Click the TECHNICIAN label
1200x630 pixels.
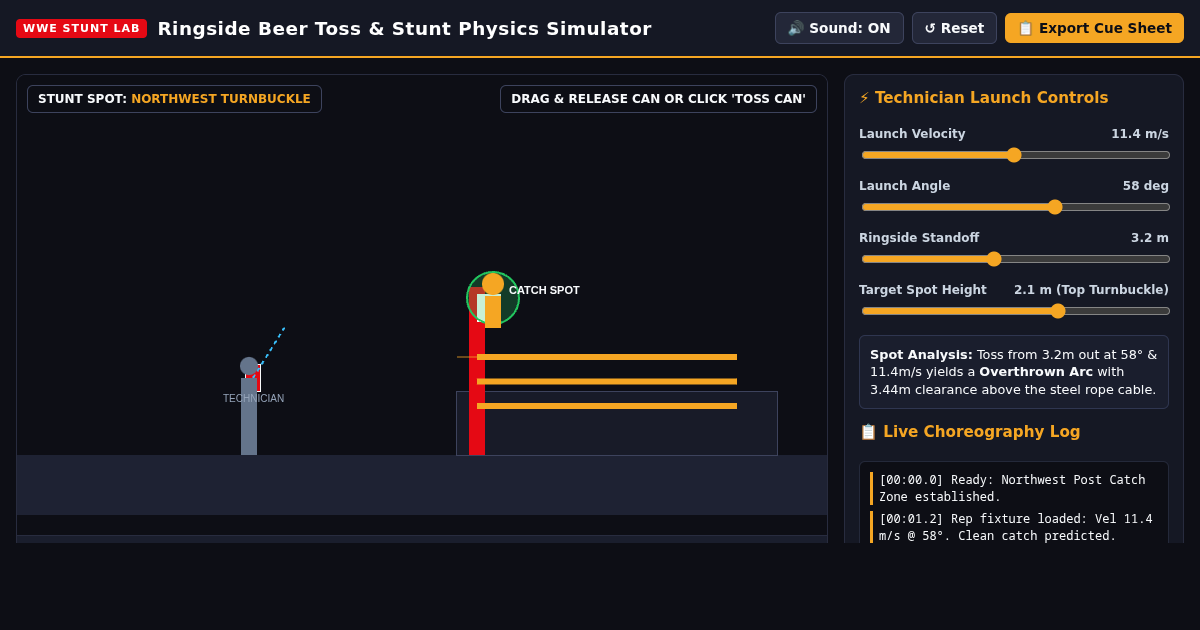coord(253,398)
